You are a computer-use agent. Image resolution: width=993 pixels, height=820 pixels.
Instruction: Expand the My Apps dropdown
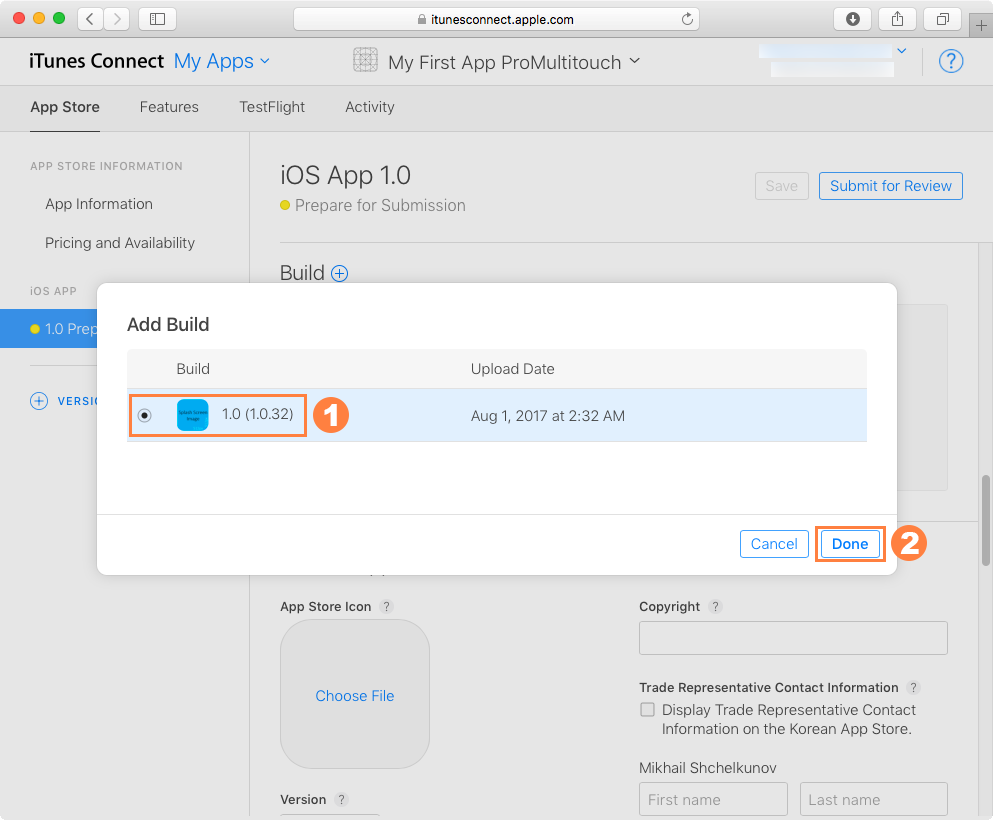point(222,61)
